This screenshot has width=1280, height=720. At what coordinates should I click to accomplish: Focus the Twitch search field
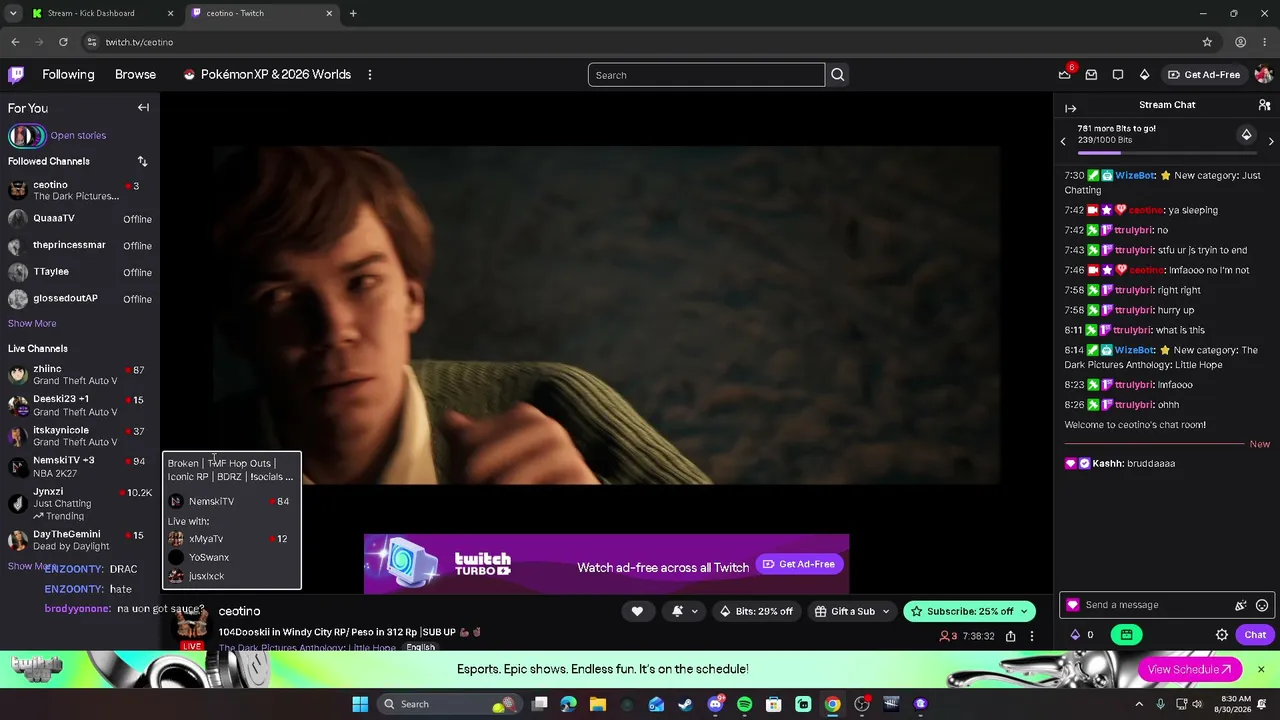coord(706,75)
